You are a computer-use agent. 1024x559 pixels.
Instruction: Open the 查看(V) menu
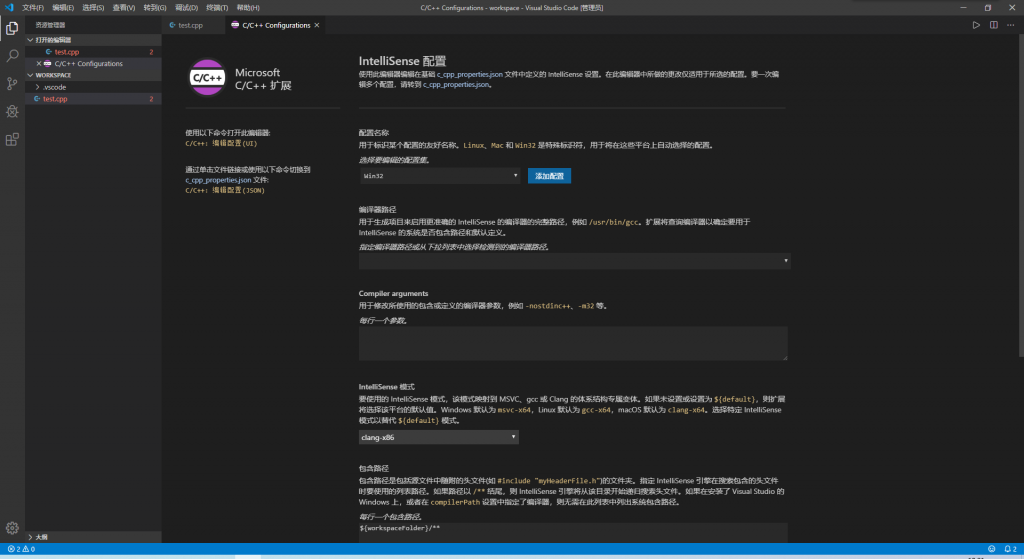pyautogui.click(x=123, y=8)
